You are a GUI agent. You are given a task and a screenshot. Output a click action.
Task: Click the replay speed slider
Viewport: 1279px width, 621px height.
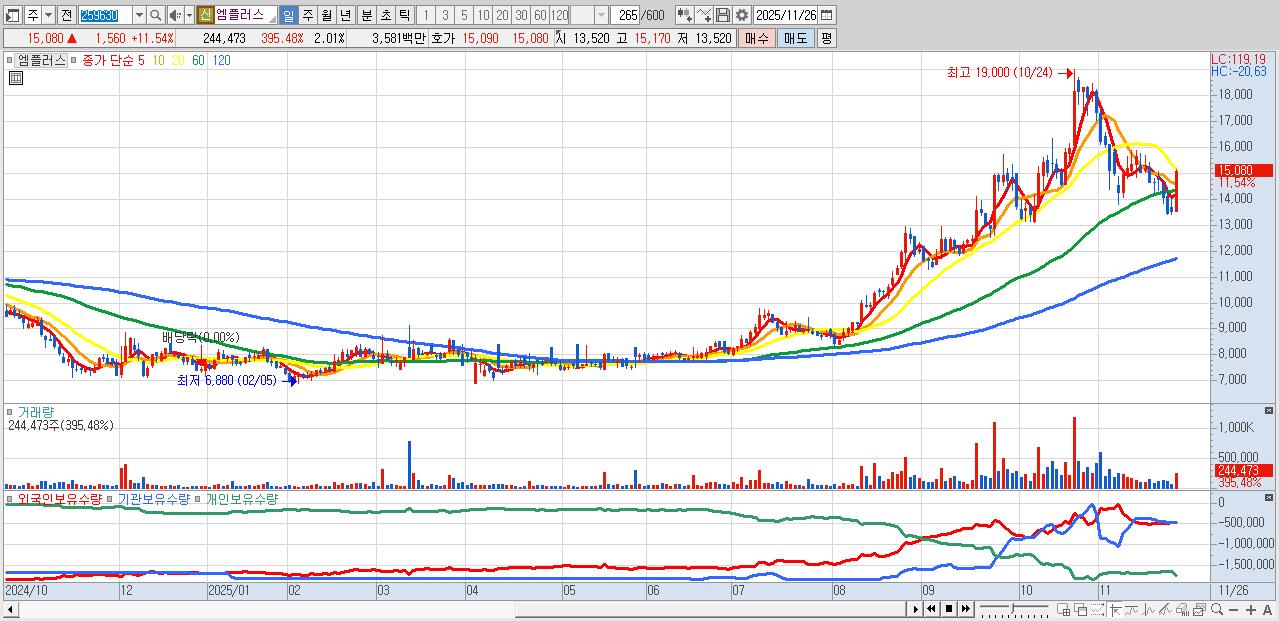(x=1014, y=609)
